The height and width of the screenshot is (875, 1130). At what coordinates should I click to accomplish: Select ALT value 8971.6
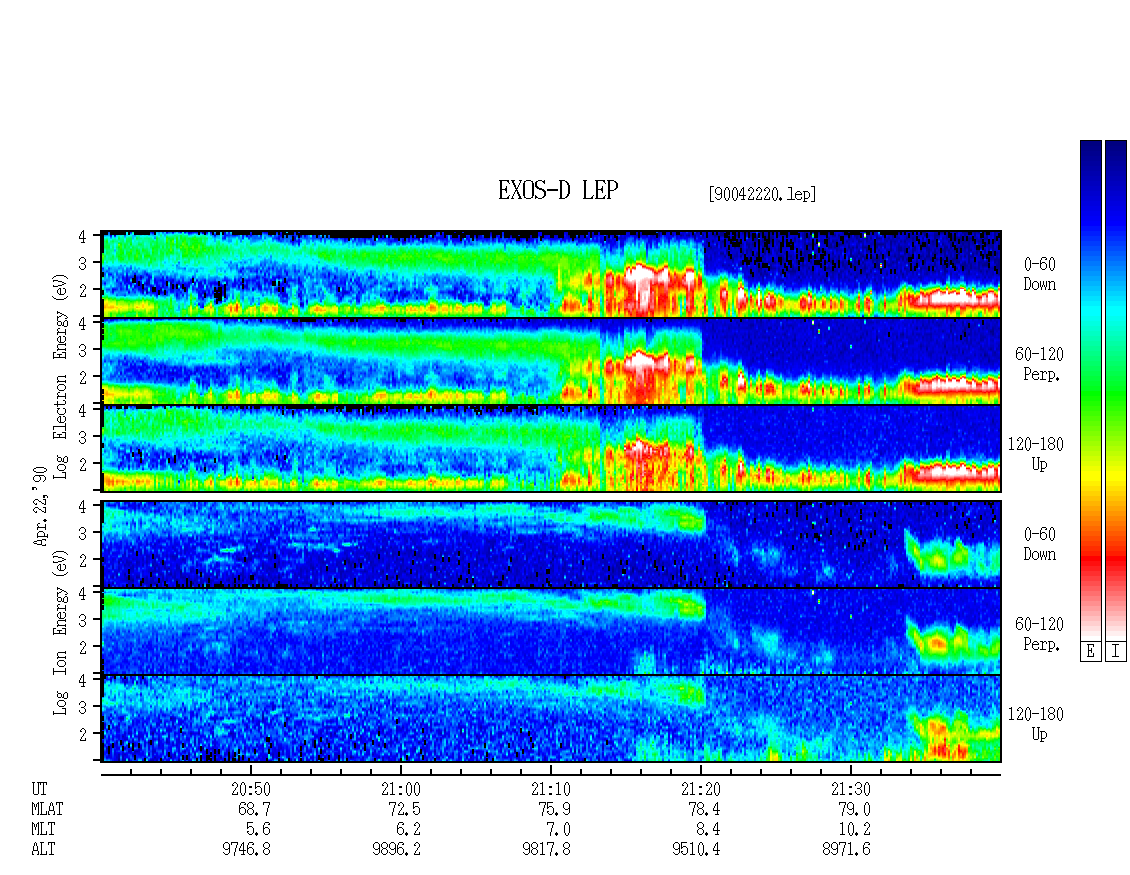(x=846, y=850)
